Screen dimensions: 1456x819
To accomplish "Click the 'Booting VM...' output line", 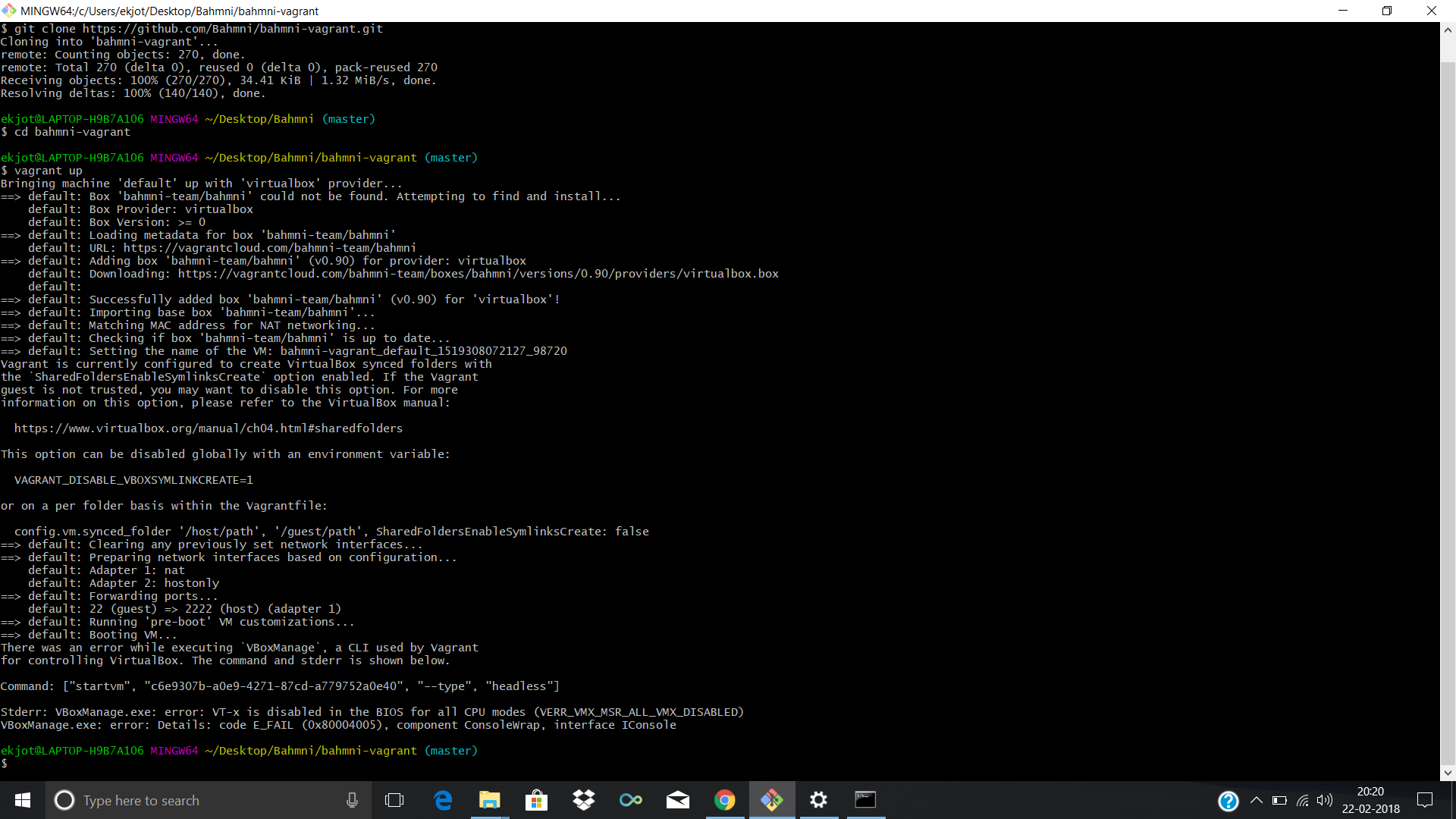I will pos(89,635).
